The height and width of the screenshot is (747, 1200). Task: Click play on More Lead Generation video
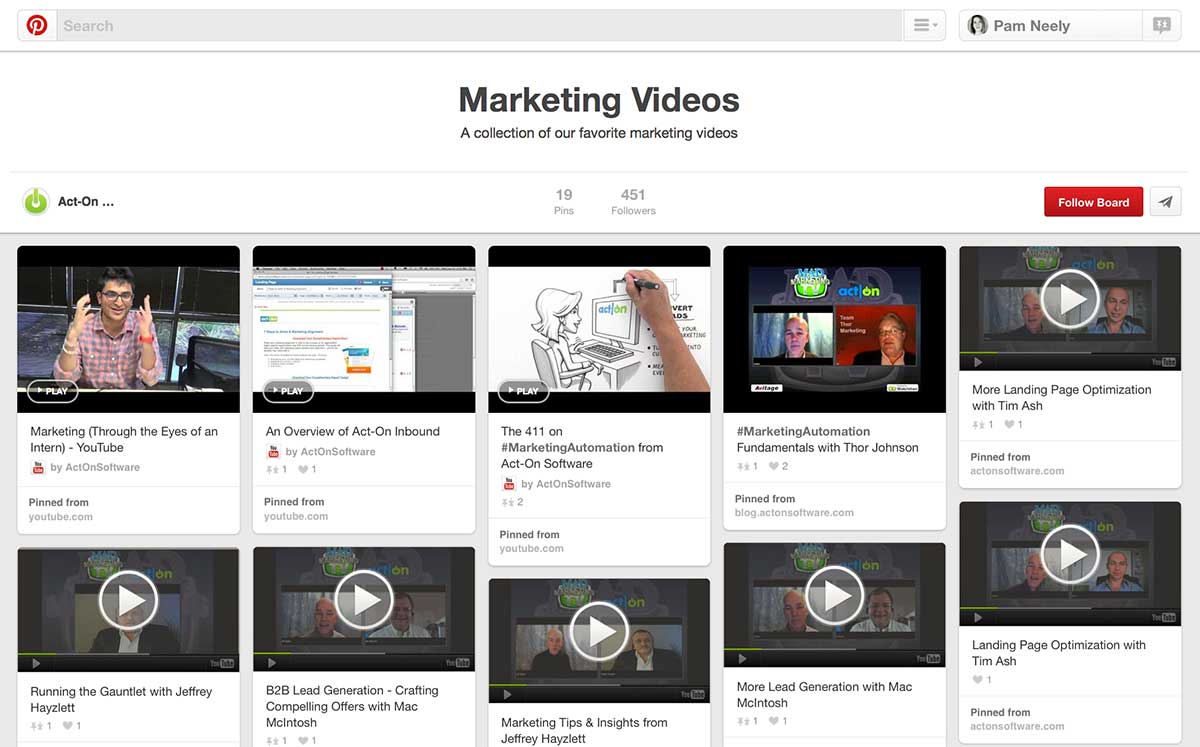(x=834, y=596)
